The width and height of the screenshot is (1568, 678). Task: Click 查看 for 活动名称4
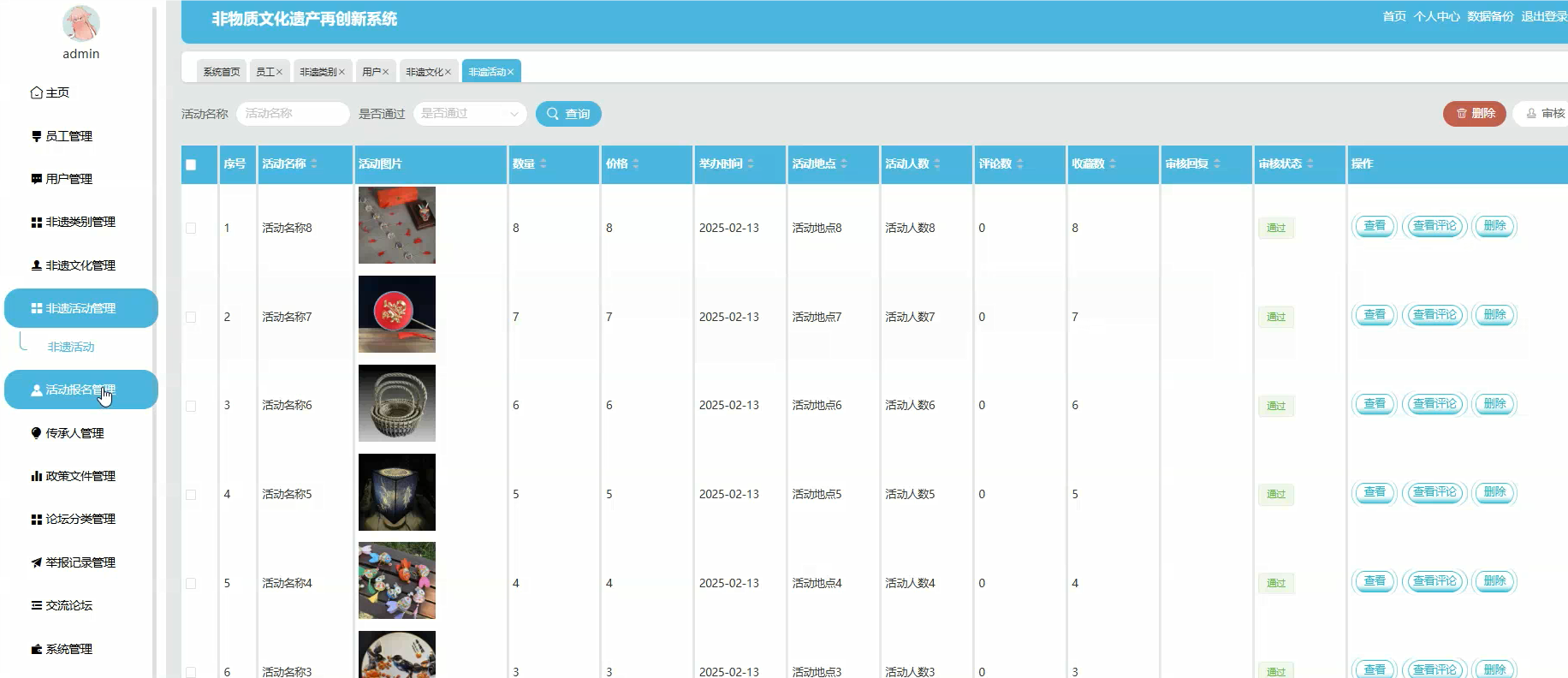tap(1375, 581)
